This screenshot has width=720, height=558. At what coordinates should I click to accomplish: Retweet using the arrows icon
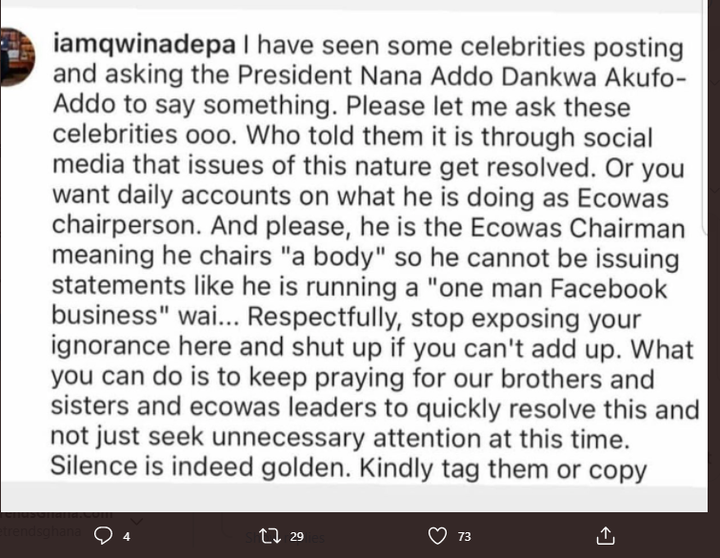click(270, 536)
